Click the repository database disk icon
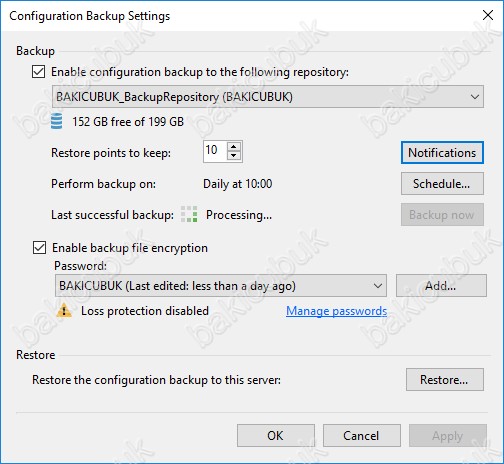504x464 pixels. click(56, 121)
